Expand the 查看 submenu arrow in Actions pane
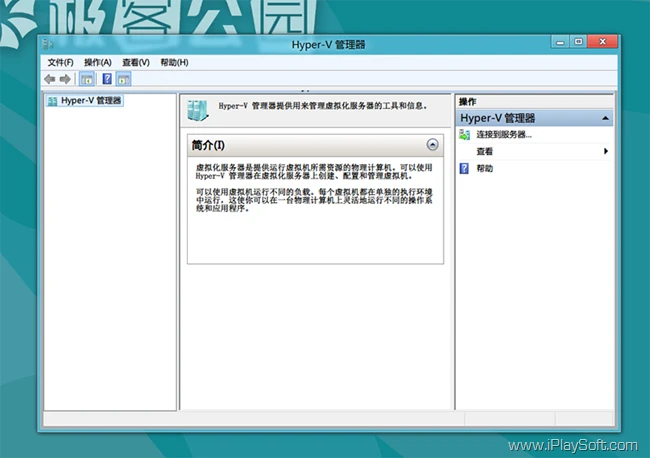Viewport: 650px width, 458px height. 606,151
